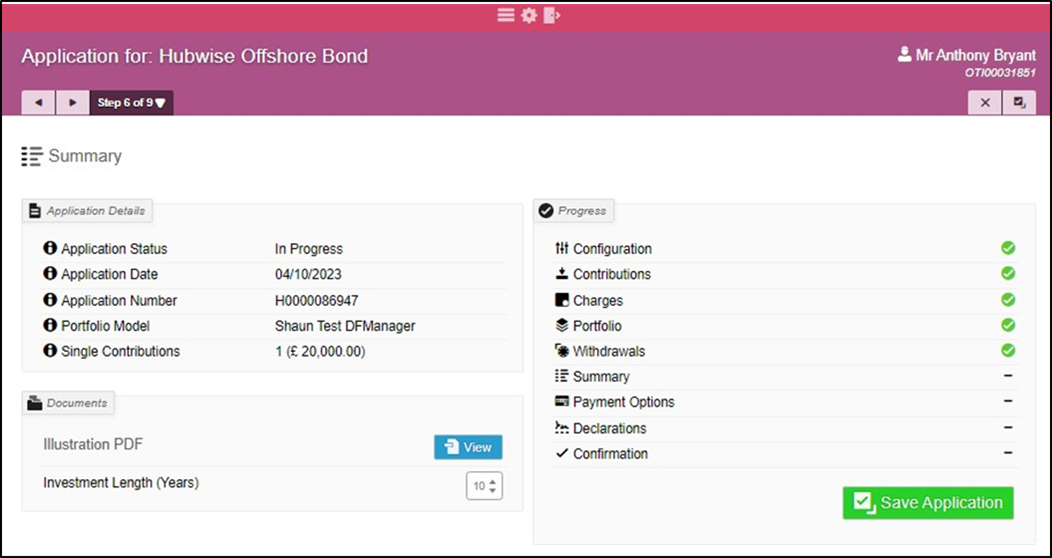Increase Investment Length with up arrow
Viewport: 1052px width, 558px height.
coord(492,482)
